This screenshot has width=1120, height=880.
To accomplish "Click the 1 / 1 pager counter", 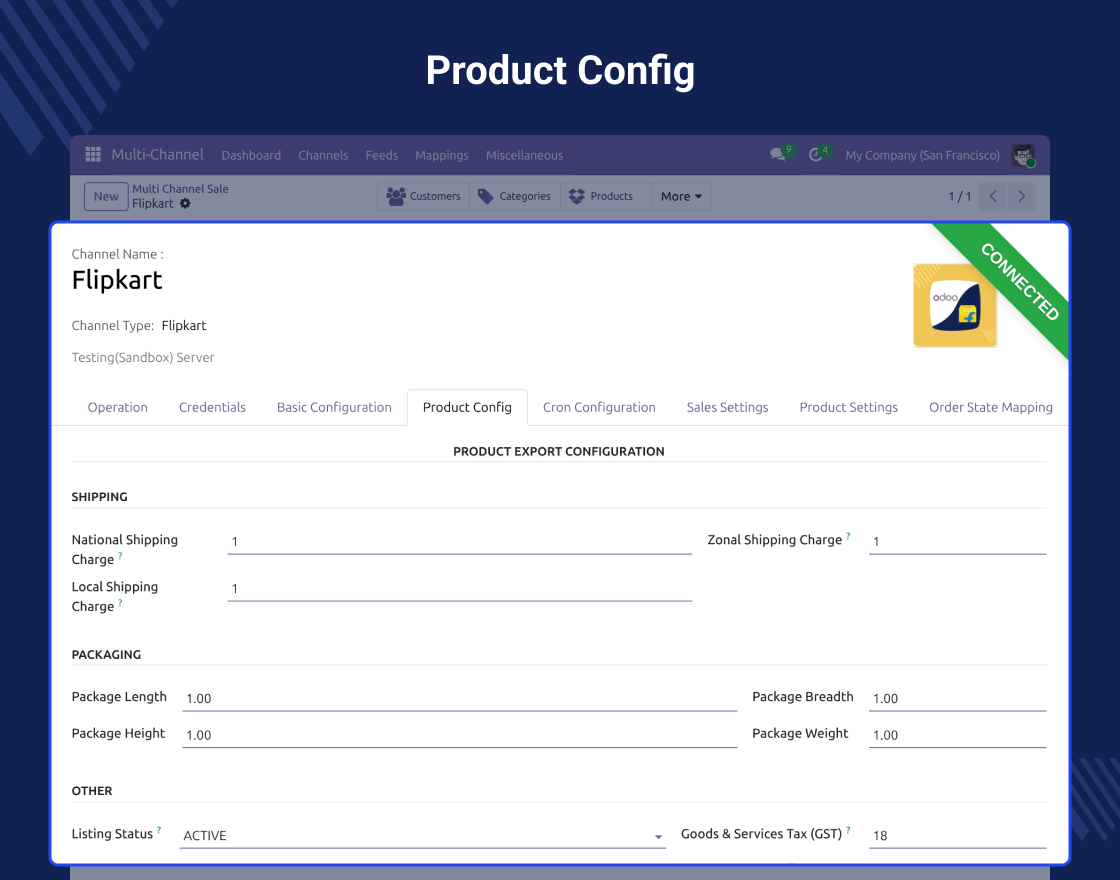I will (959, 196).
